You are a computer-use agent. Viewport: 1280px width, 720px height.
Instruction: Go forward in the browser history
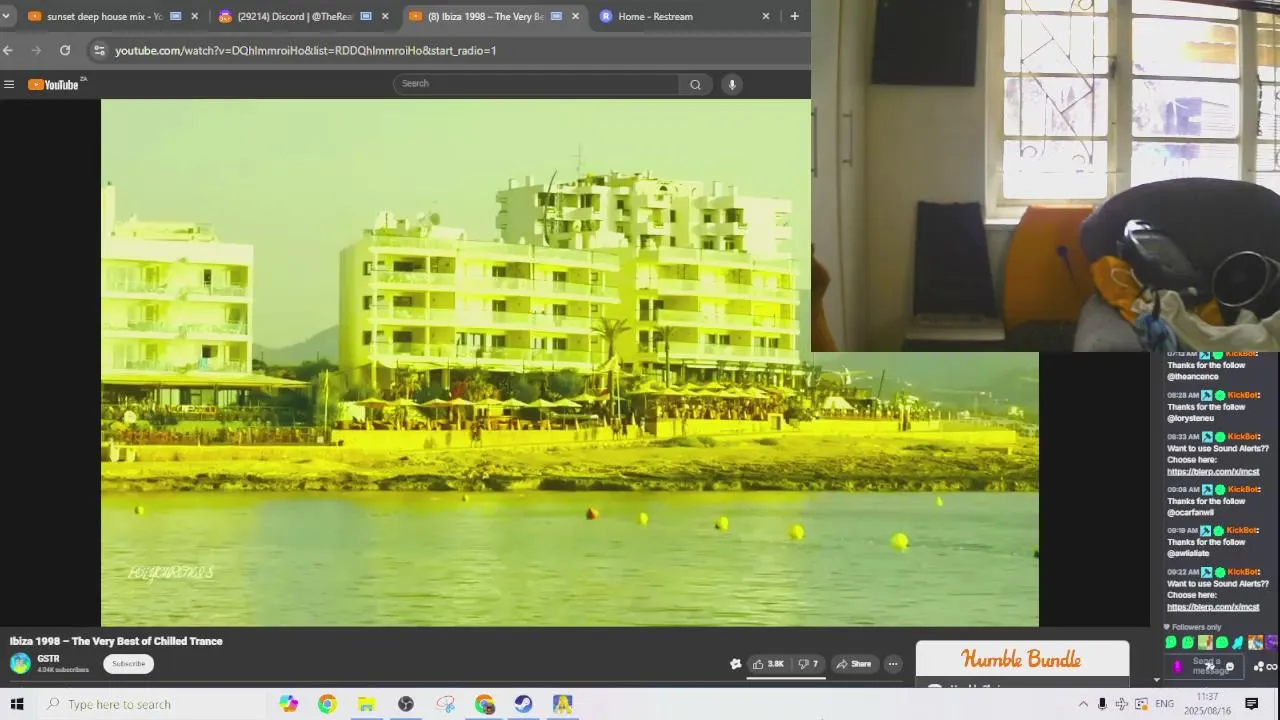37,50
